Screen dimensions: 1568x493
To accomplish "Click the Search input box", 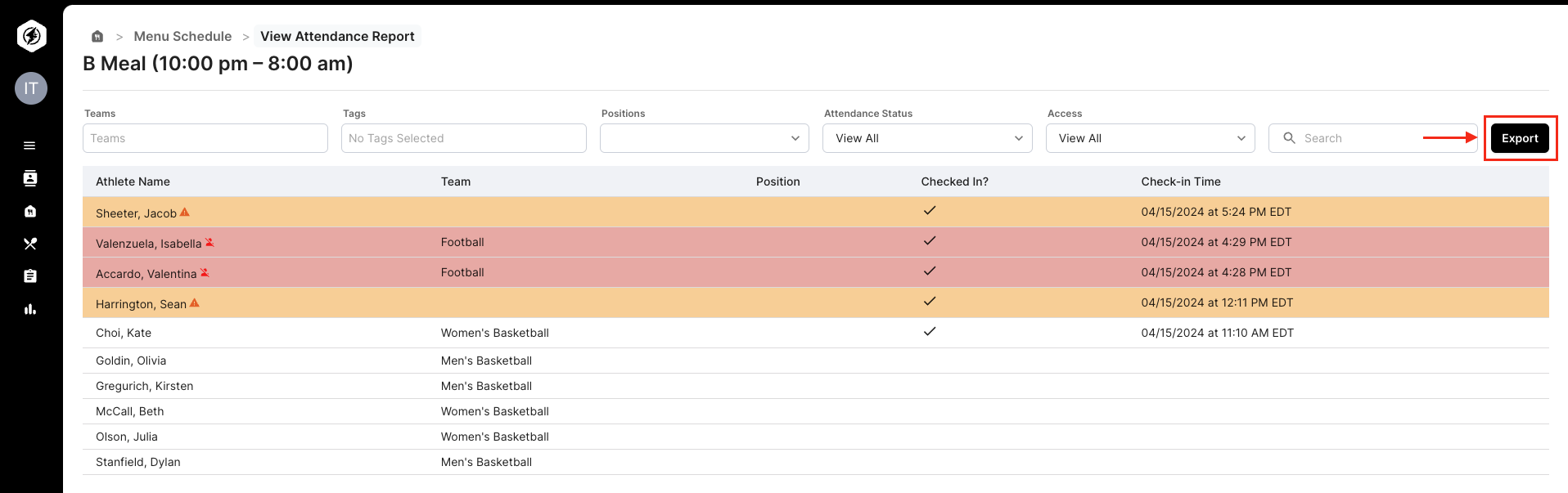I will pyautogui.click(x=1373, y=138).
